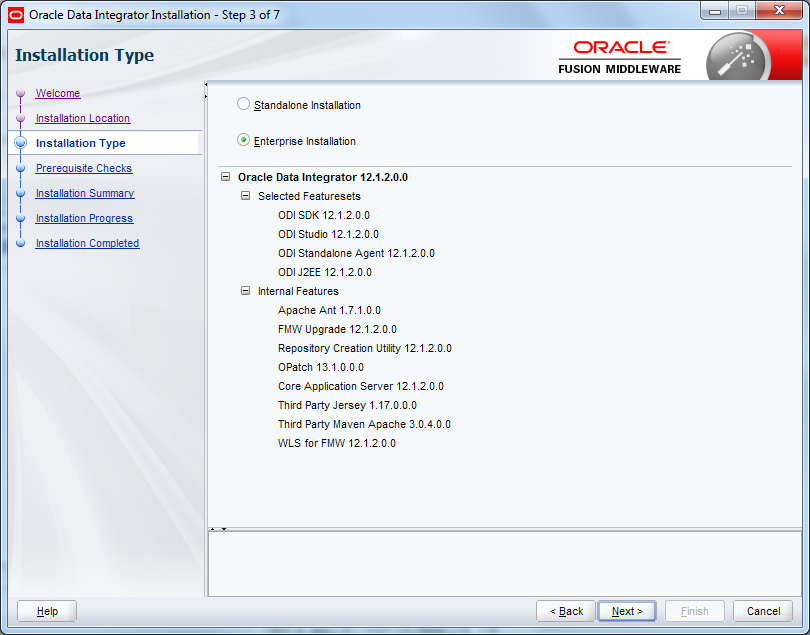The image size is (810, 635).
Task: Click the Welcome step bullet icon
Action: pos(21,93)
